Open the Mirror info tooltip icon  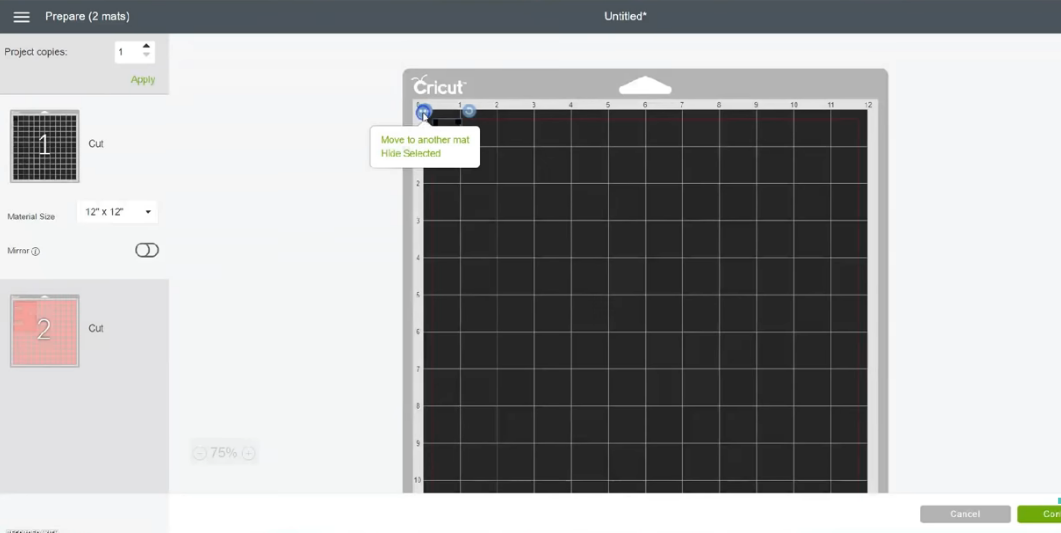point(36,251)
